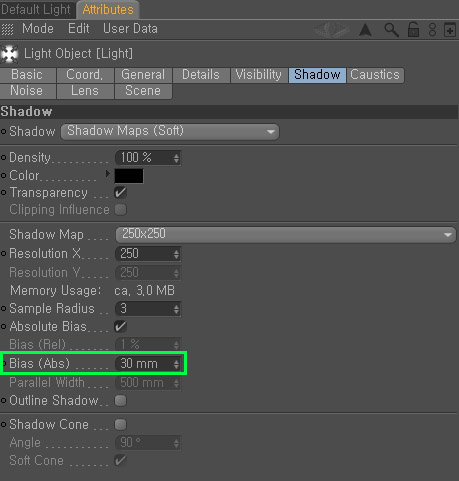Viewport: 459px width, 481px height.
Task: Open the User Data menu
Action: (x=130, y=29)
